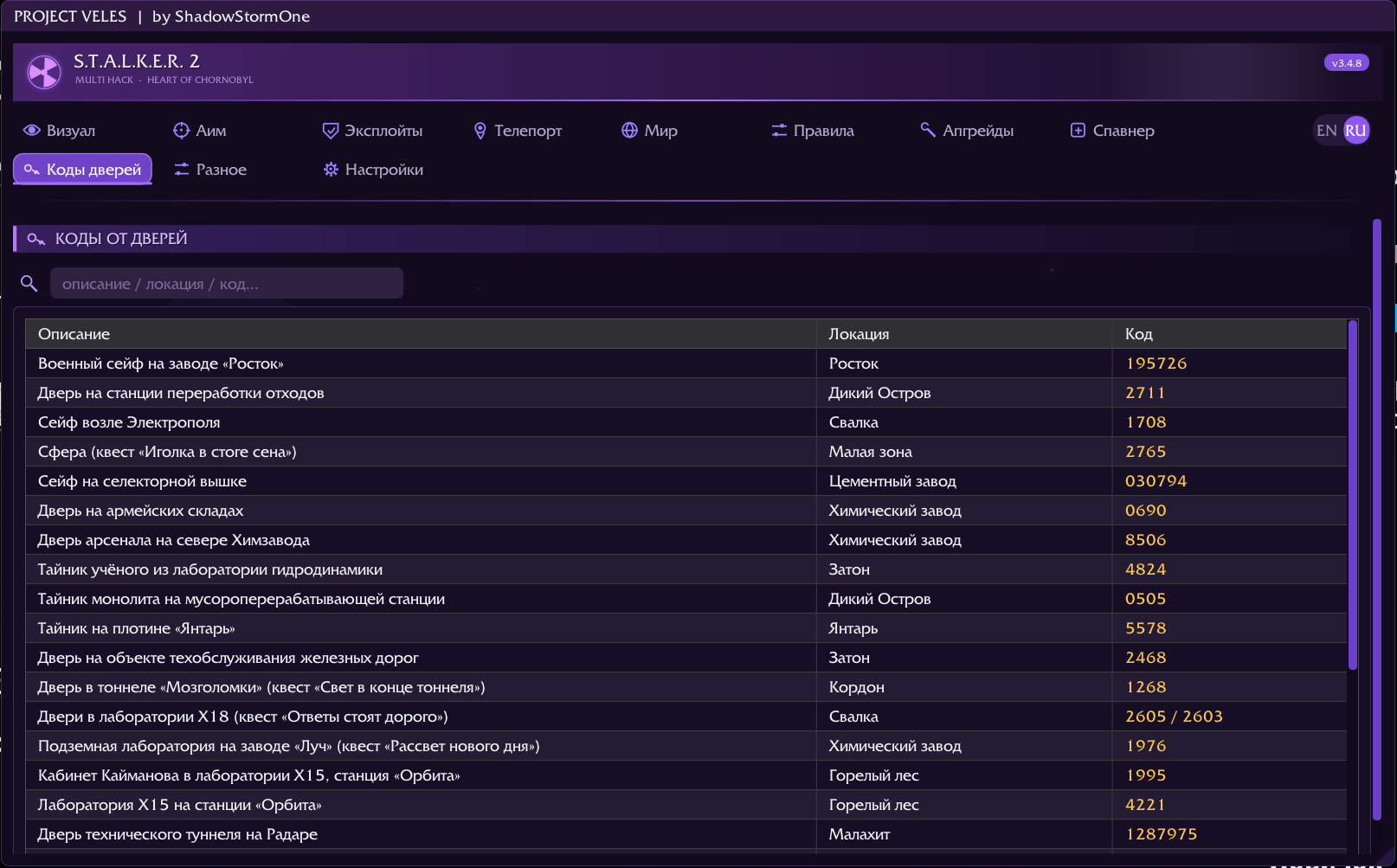Viewport: 1397px width, 868px height.
Task: Click the door codes table scrollbar
Action: [x=1353, y=495]
